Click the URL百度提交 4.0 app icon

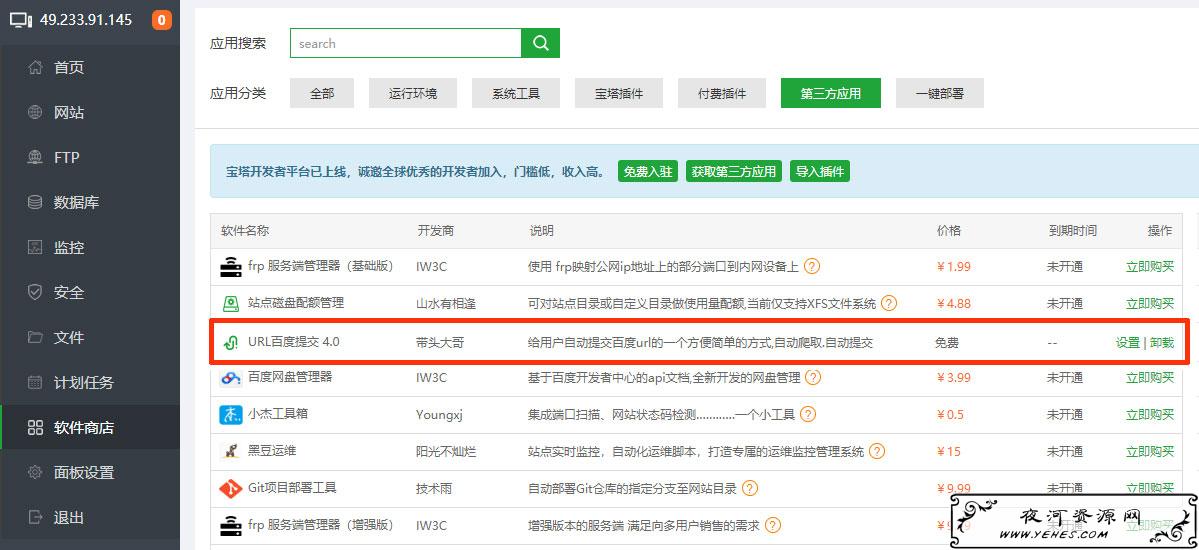(230, 343)
